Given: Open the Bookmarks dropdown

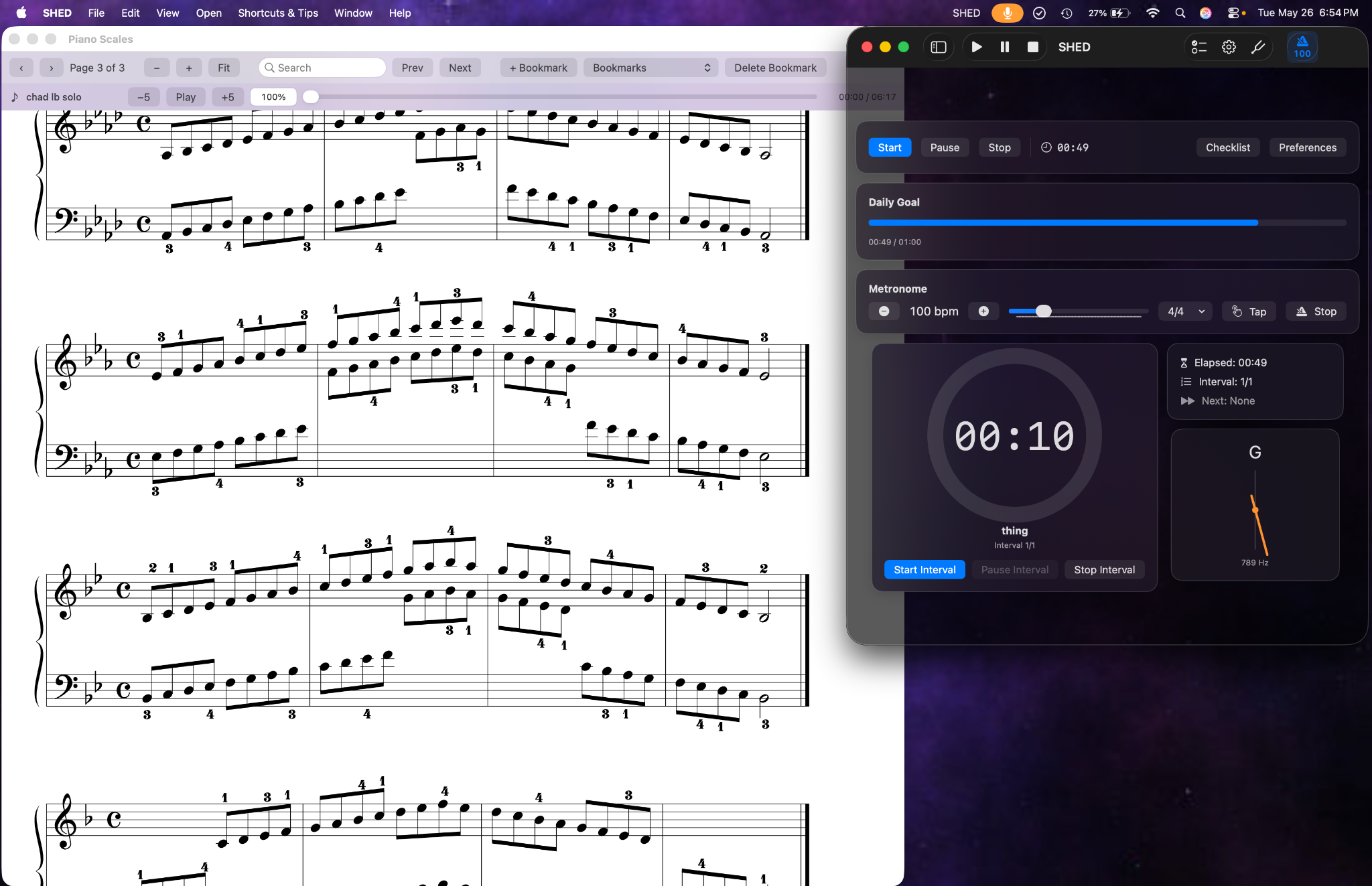Looking at the screenshot, I should (x=651, y=68).
